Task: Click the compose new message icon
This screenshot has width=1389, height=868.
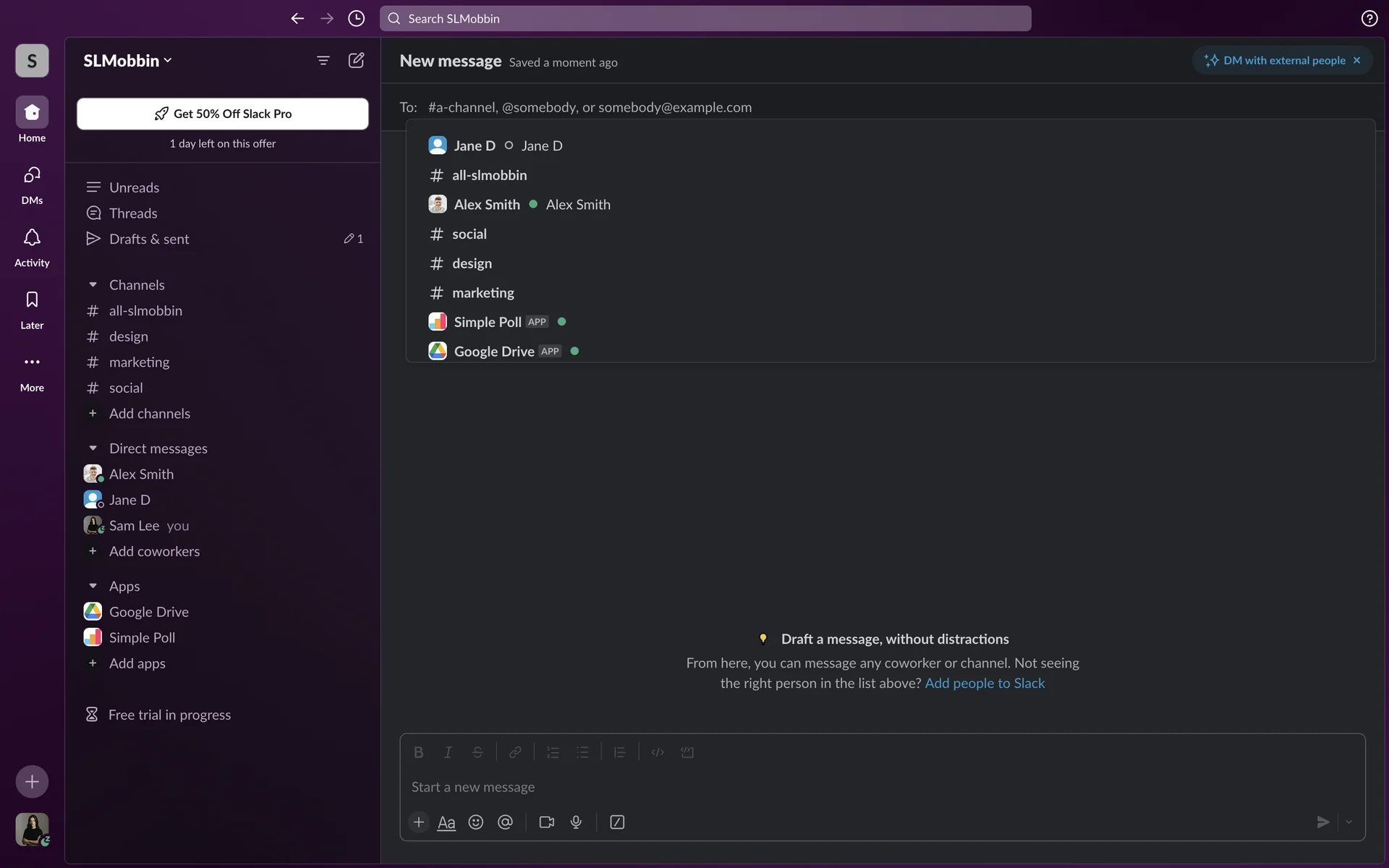Action: pyautogui.click(x=356, y=60)
